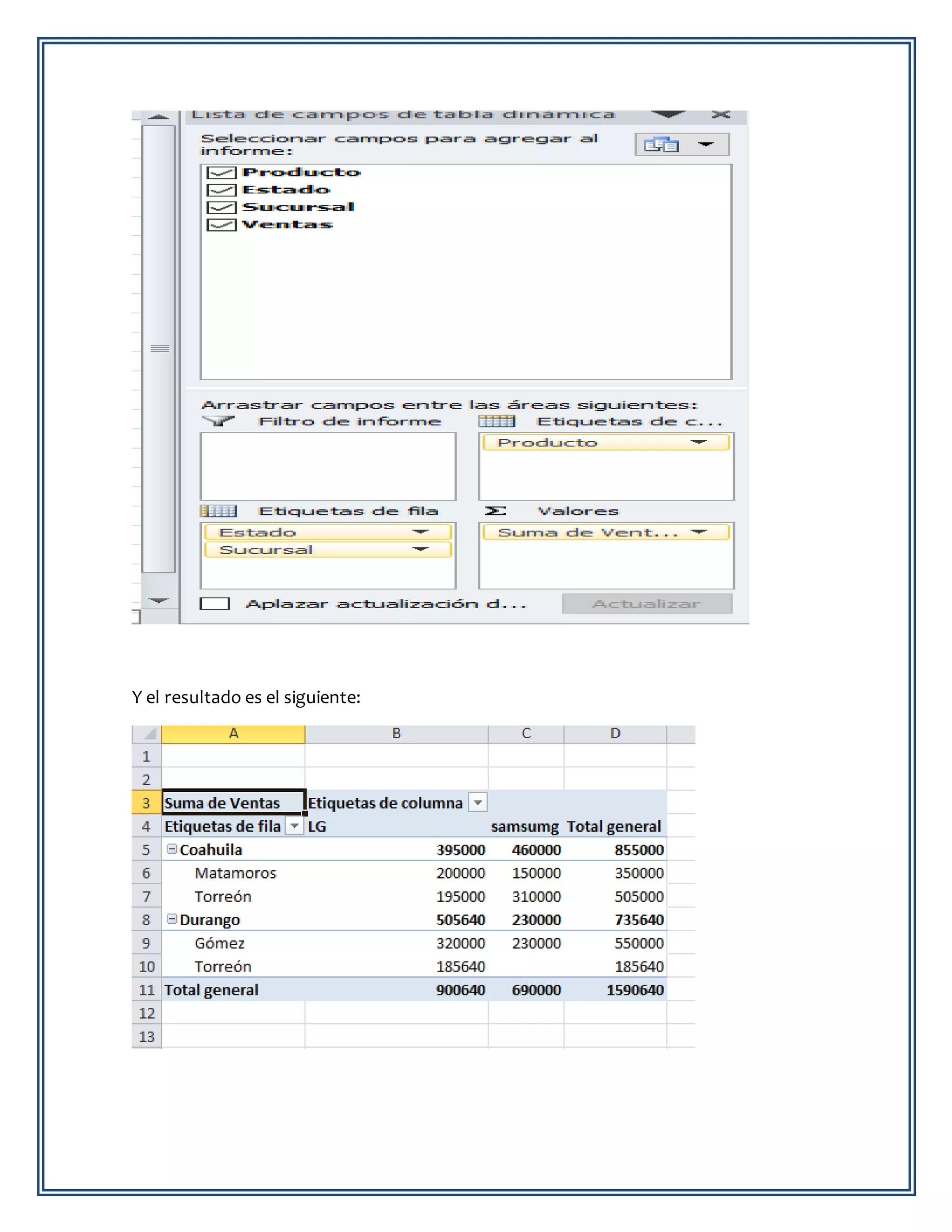Click the Etiquetas de fila grid icon
Image resolution: width=952 pixels, height=1232 pixels.
[x=218, y=511]
